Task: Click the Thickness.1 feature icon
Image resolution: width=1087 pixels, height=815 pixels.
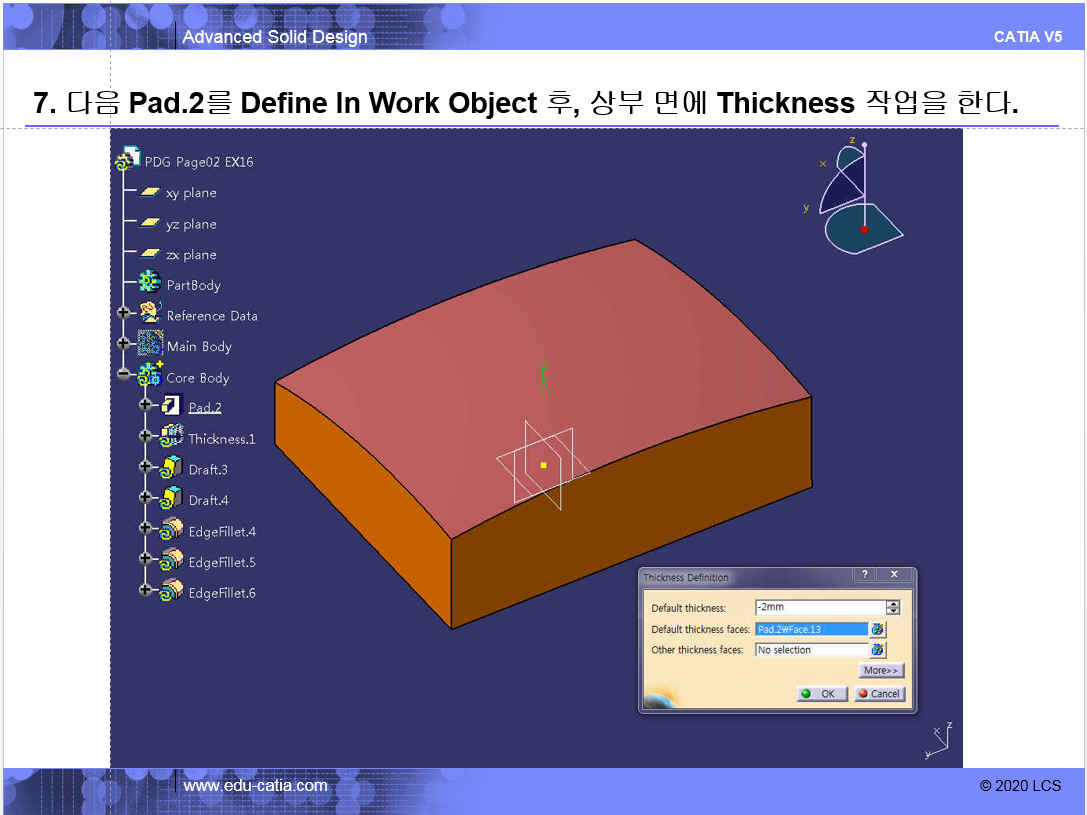Action: coord(171,437)
